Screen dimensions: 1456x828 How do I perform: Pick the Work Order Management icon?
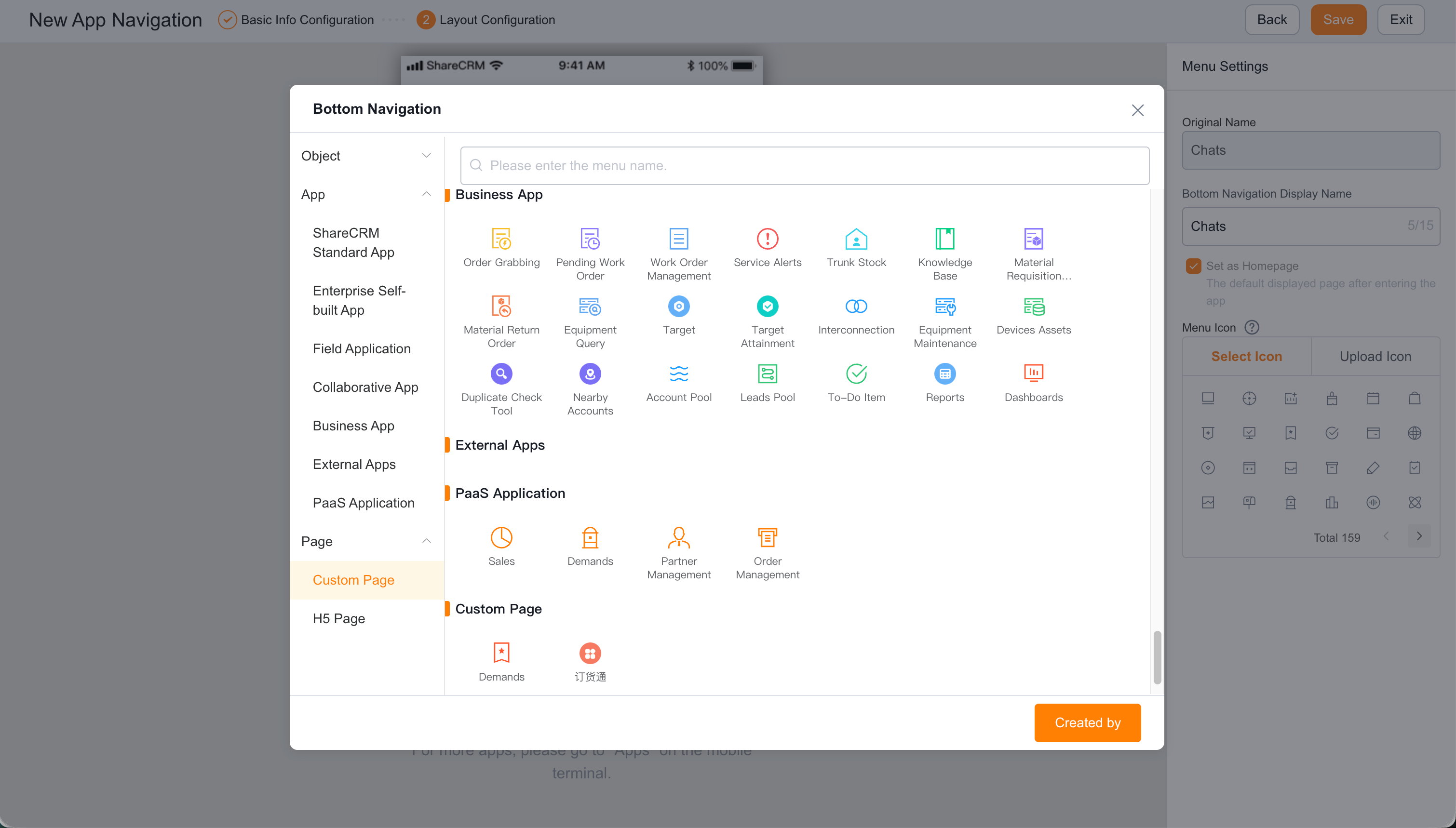pos(678,239)
